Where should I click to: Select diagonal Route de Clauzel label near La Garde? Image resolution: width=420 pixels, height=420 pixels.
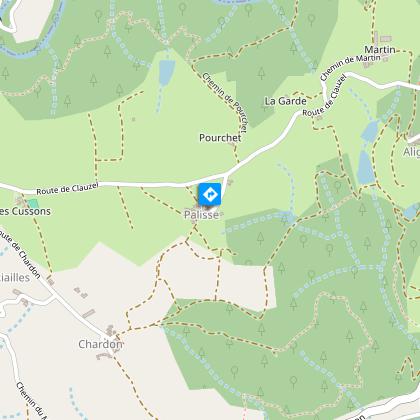325,95
